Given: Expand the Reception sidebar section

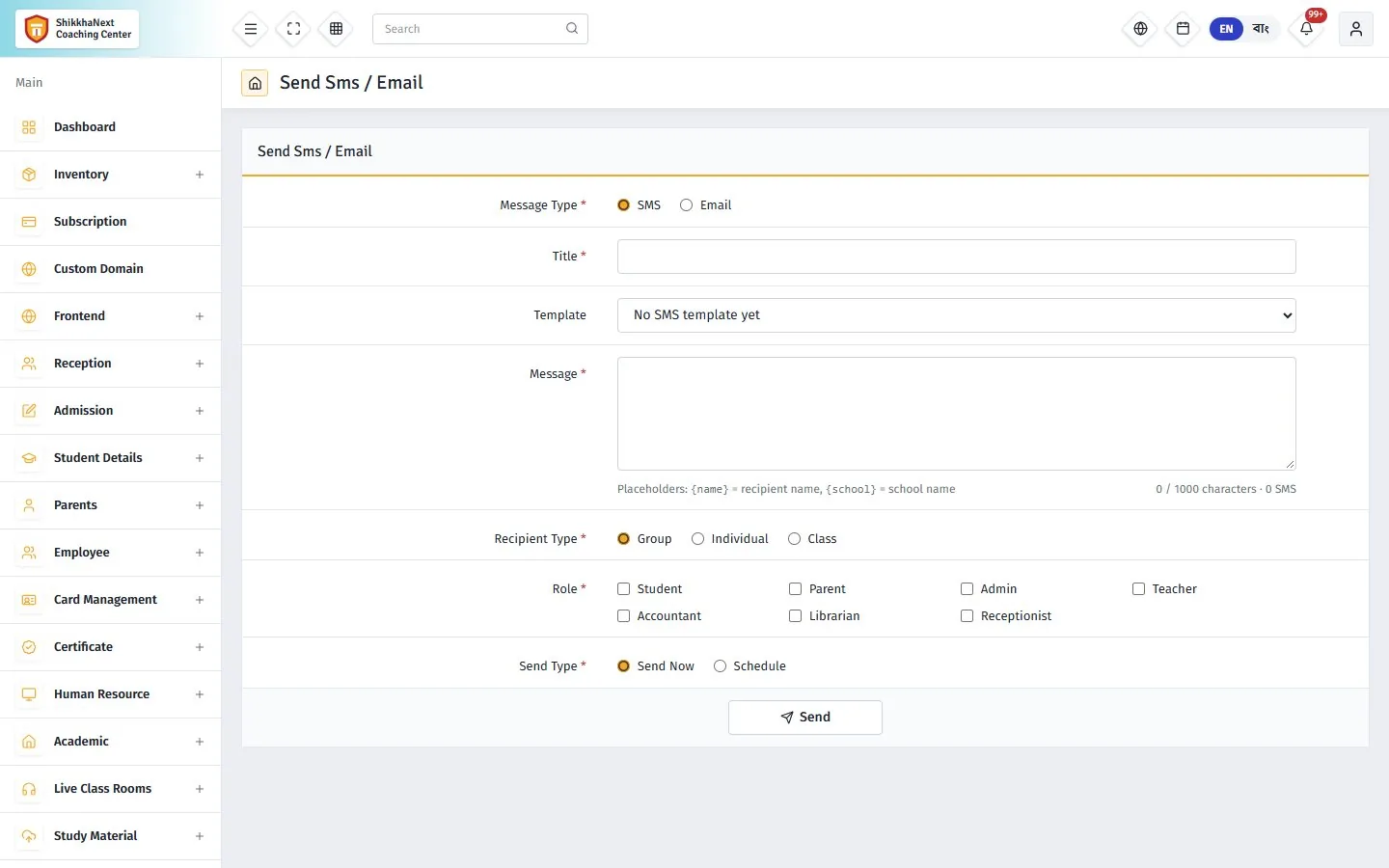Looking at the screenshot, I should [x=200, y=364].
